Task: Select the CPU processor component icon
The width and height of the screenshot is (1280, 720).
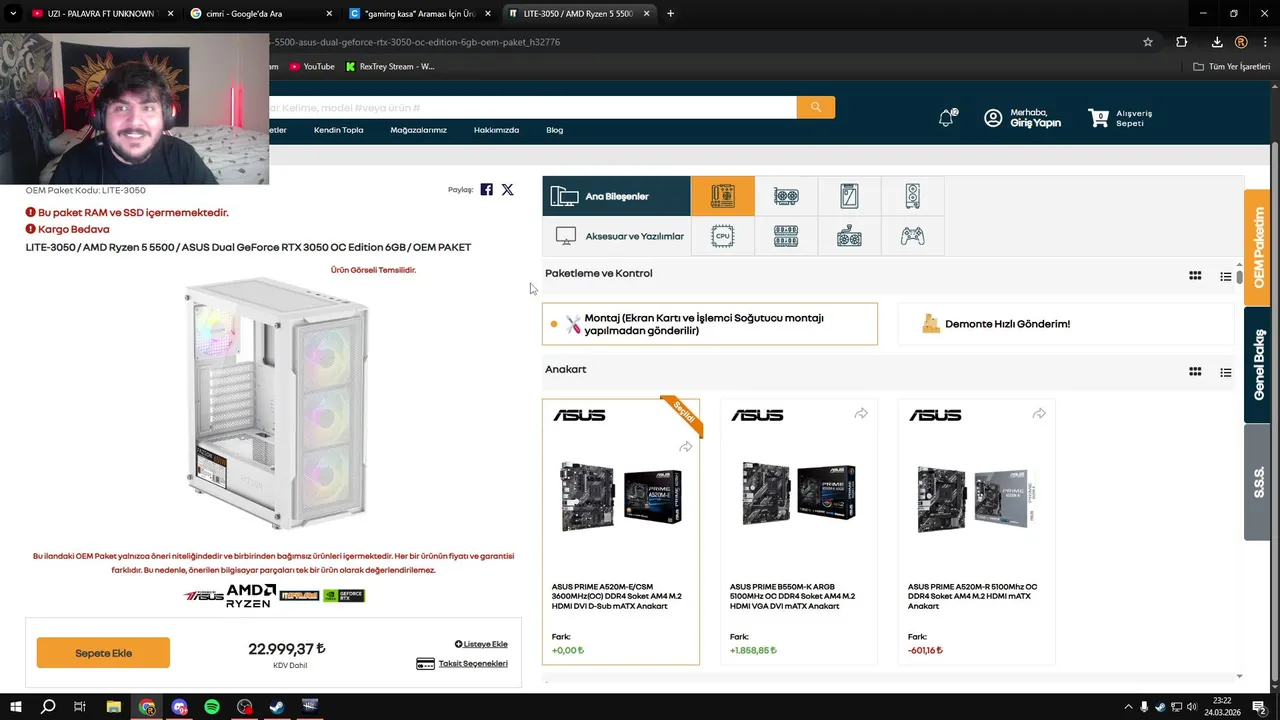Action: click(722, 236)
